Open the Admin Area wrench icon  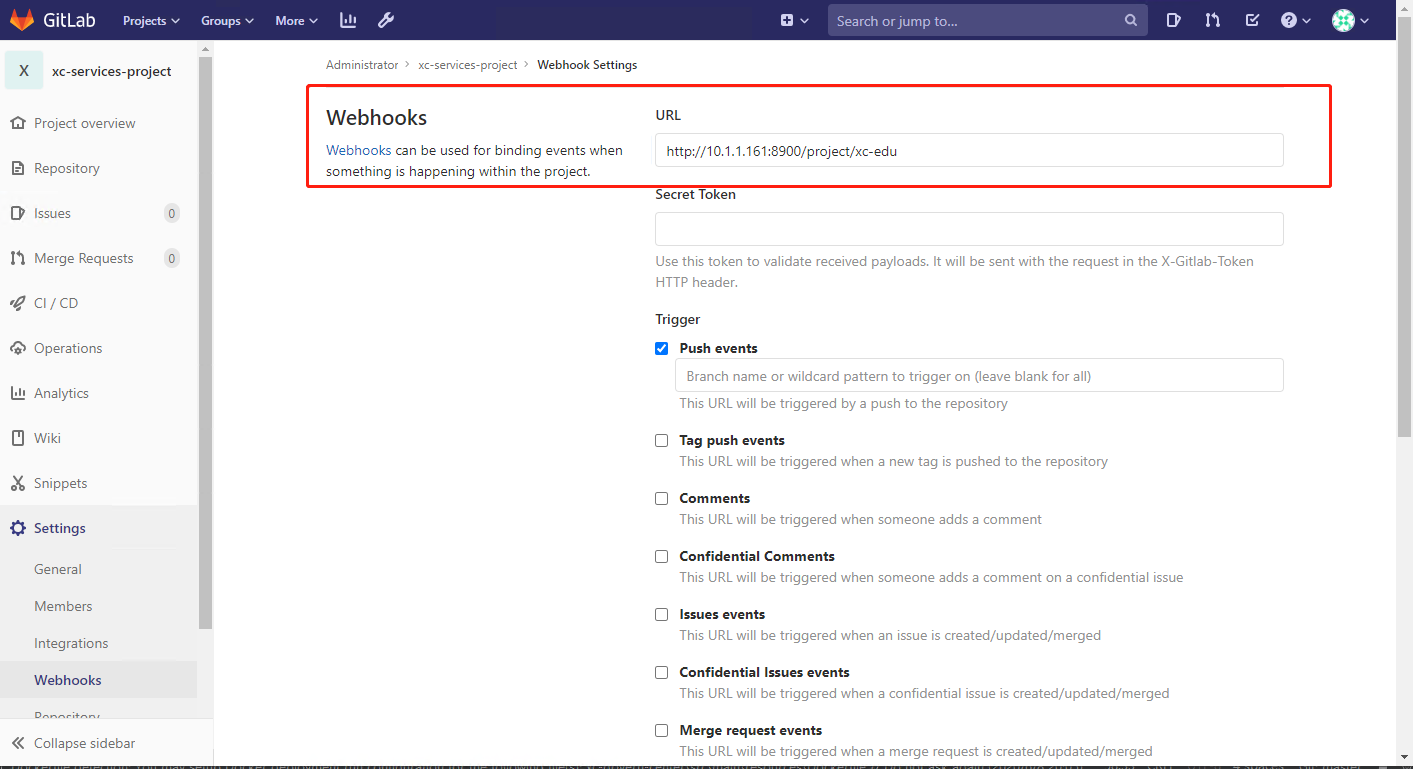click(386, 20)
